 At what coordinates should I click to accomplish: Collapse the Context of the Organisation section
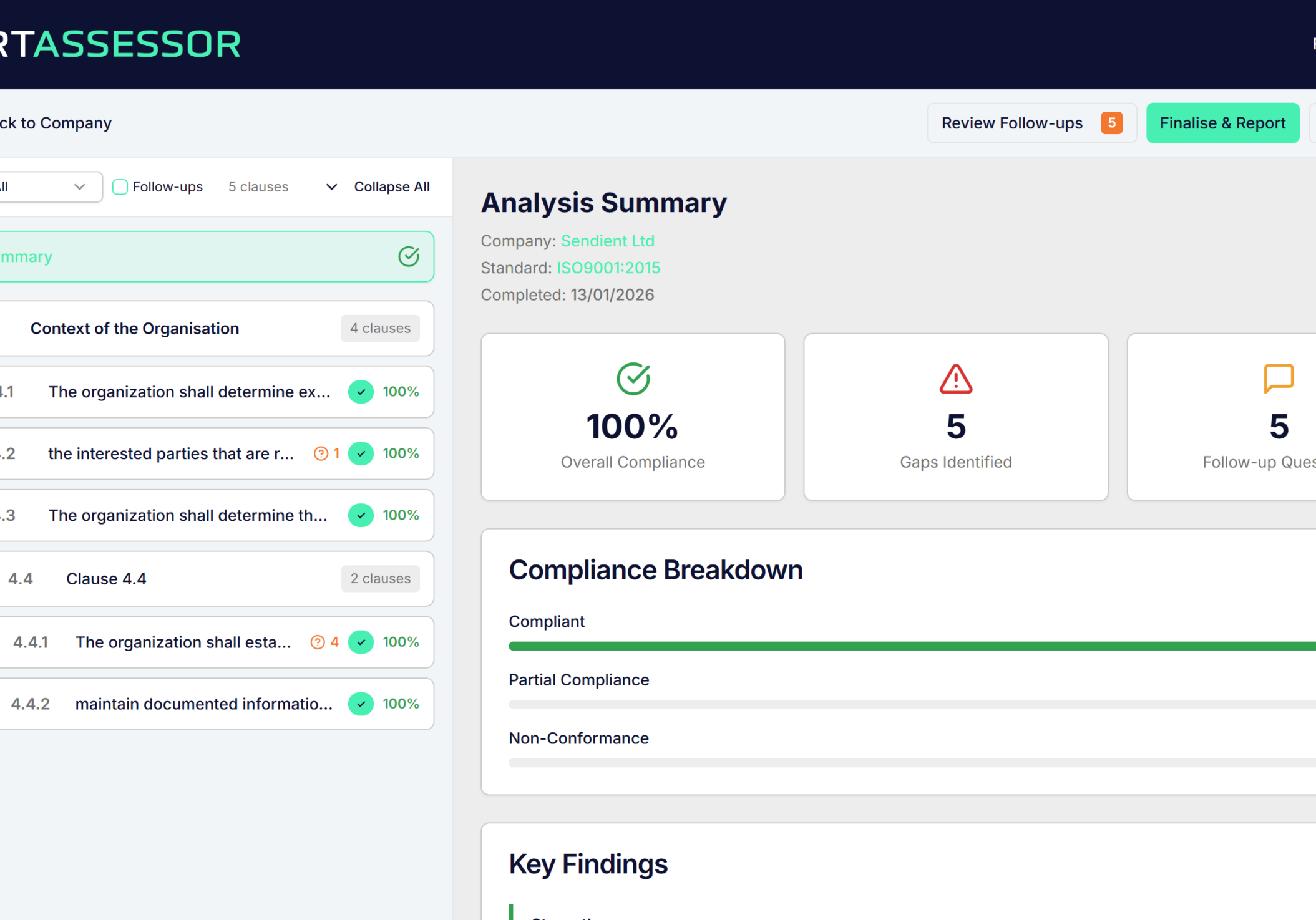coord(135,328)
